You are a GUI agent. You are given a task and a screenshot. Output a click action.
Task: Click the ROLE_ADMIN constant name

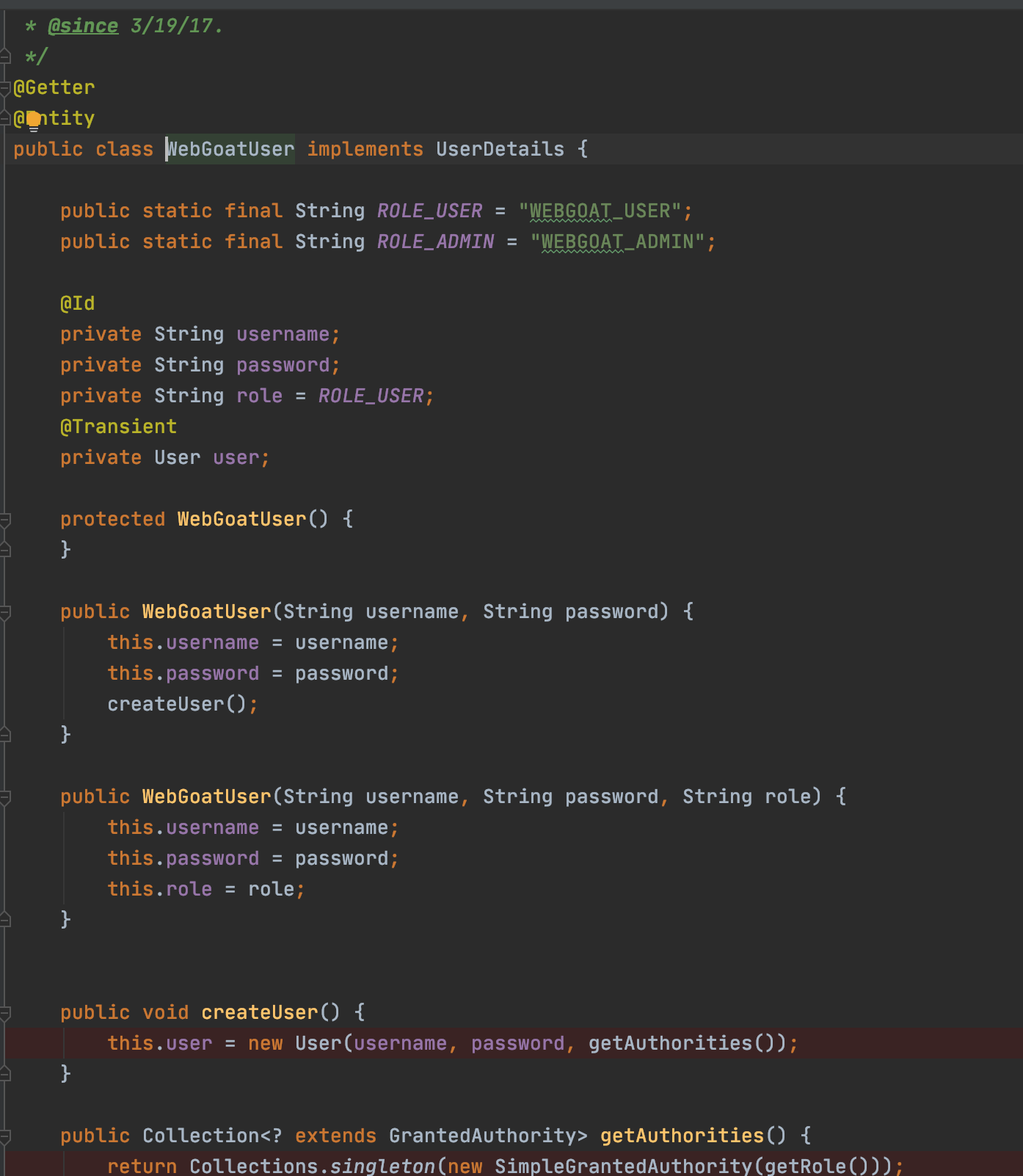435,242
